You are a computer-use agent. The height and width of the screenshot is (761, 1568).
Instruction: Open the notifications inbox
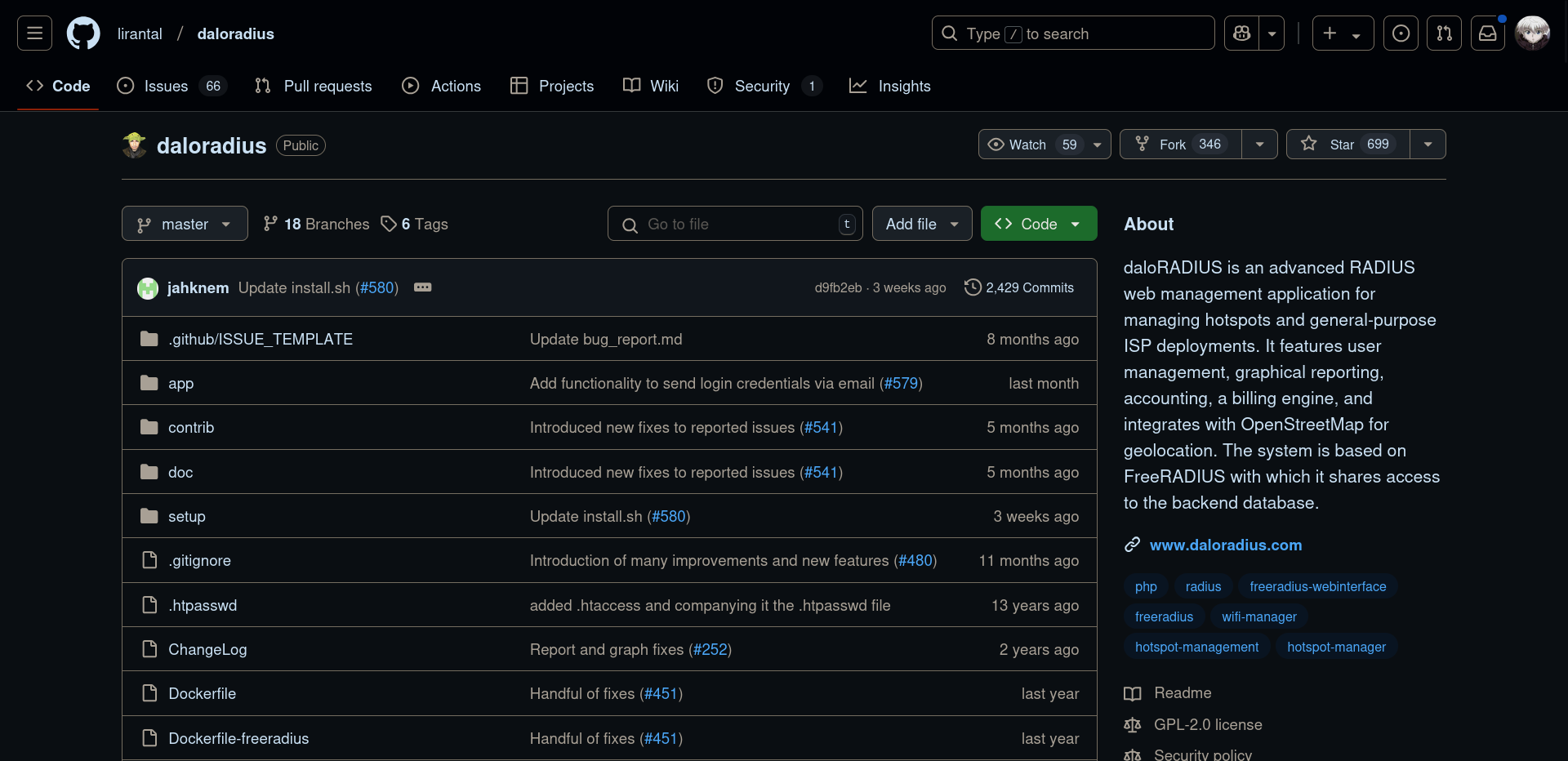point(1487,33)
